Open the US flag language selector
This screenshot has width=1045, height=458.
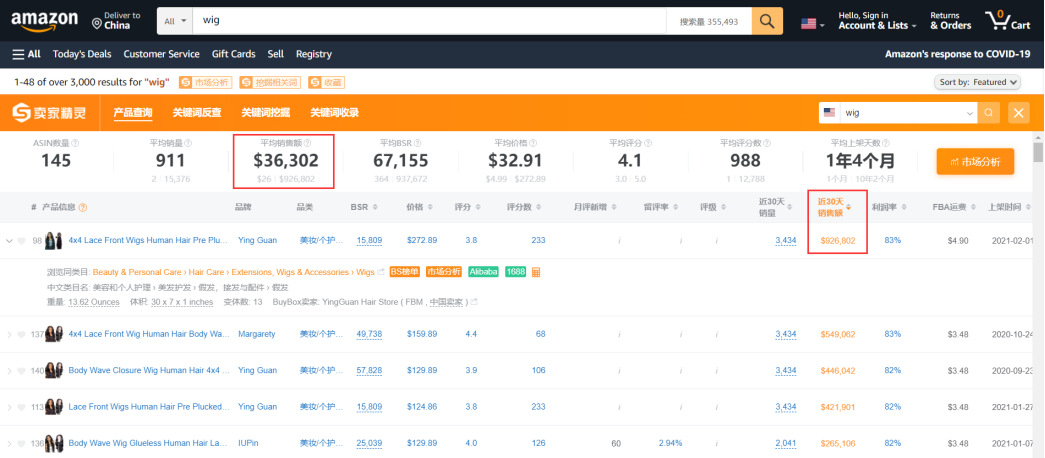pos(812,24)
